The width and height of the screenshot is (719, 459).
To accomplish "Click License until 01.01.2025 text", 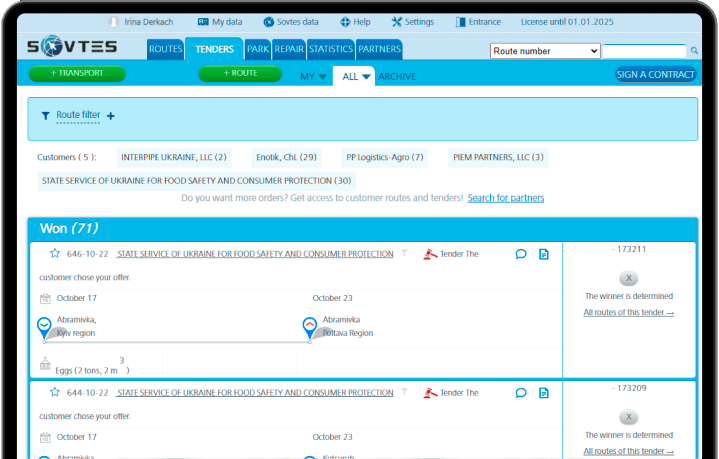I will (x=567, y=22).
